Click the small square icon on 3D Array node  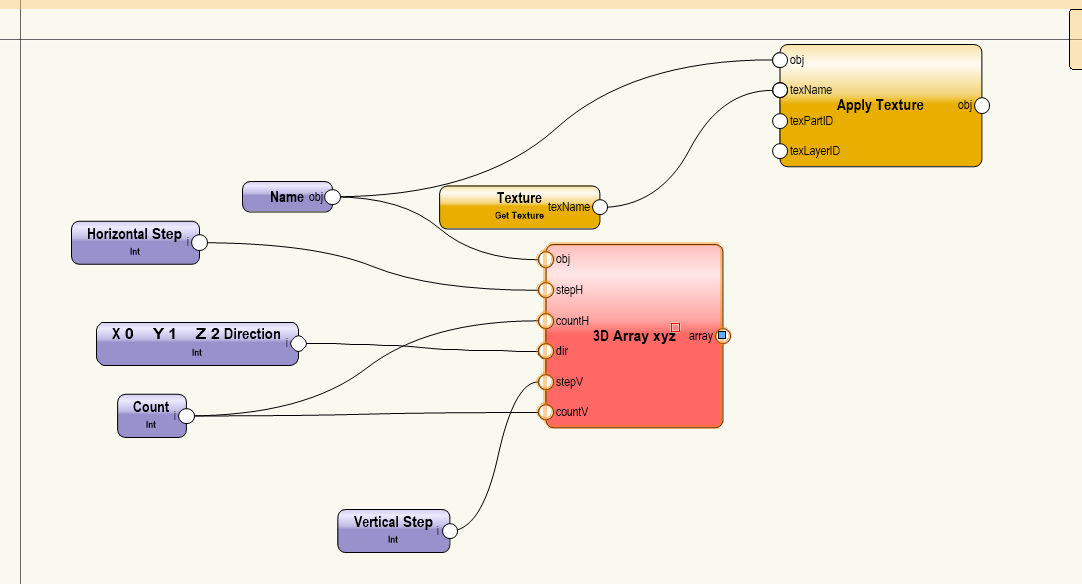[676, 327]
